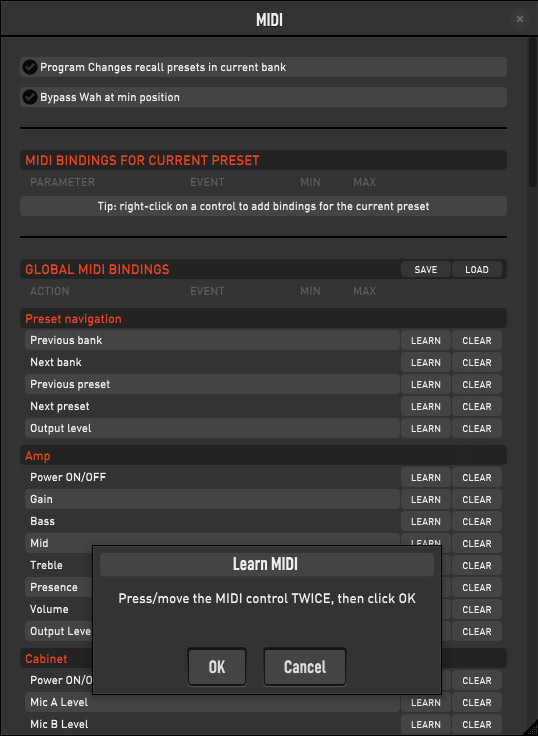Viewport: 538px width, 736px height.
Task: Click the vertical scrollbar thumb
Action: click(532, 113)
